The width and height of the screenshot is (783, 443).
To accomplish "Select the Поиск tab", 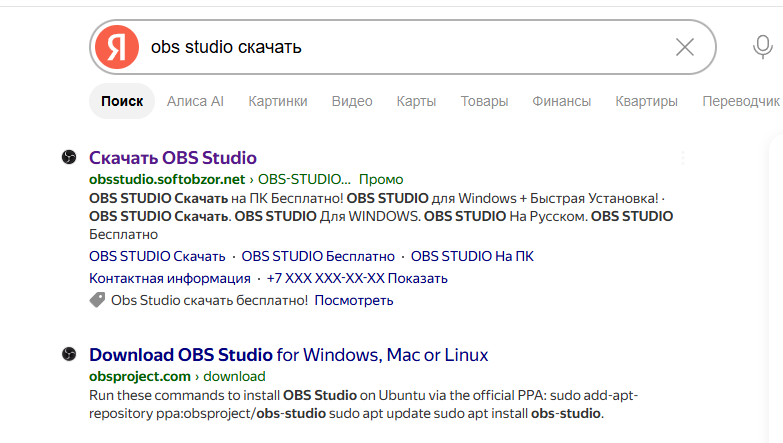I will click(122, 101).
